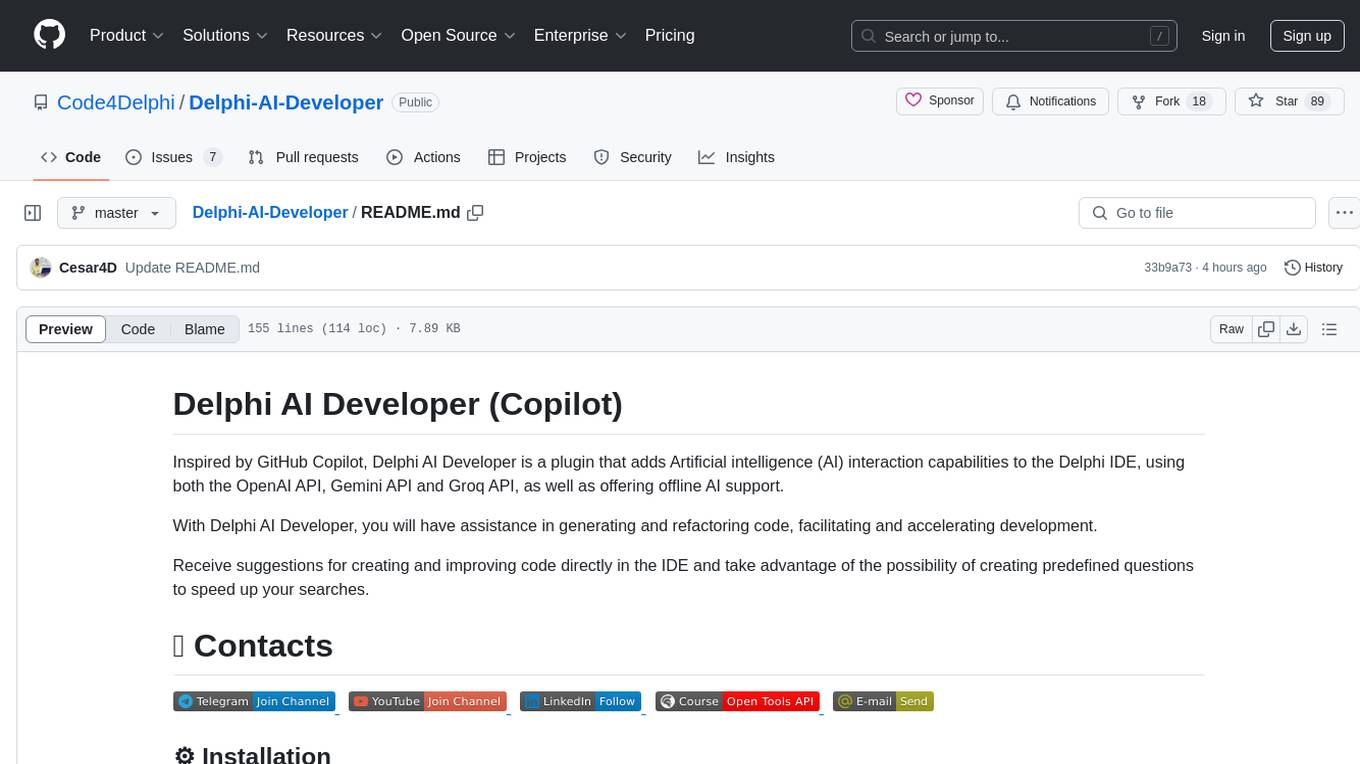This screenshot has height=764, width=1360.
Task: Open the Pricing page
Action: click(x=670, y=35)
